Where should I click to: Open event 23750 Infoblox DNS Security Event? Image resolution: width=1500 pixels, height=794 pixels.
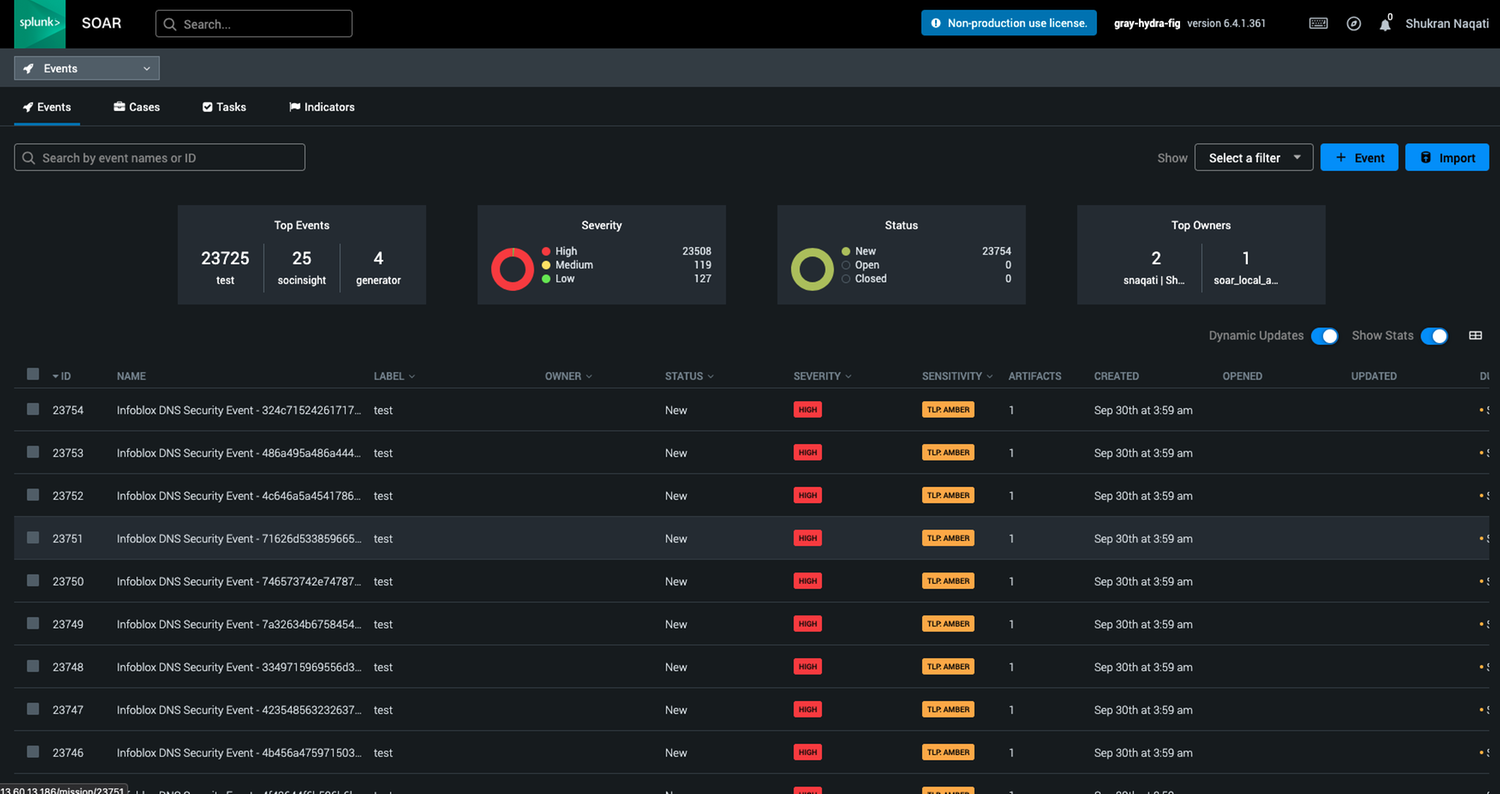[x=239, y=581]
